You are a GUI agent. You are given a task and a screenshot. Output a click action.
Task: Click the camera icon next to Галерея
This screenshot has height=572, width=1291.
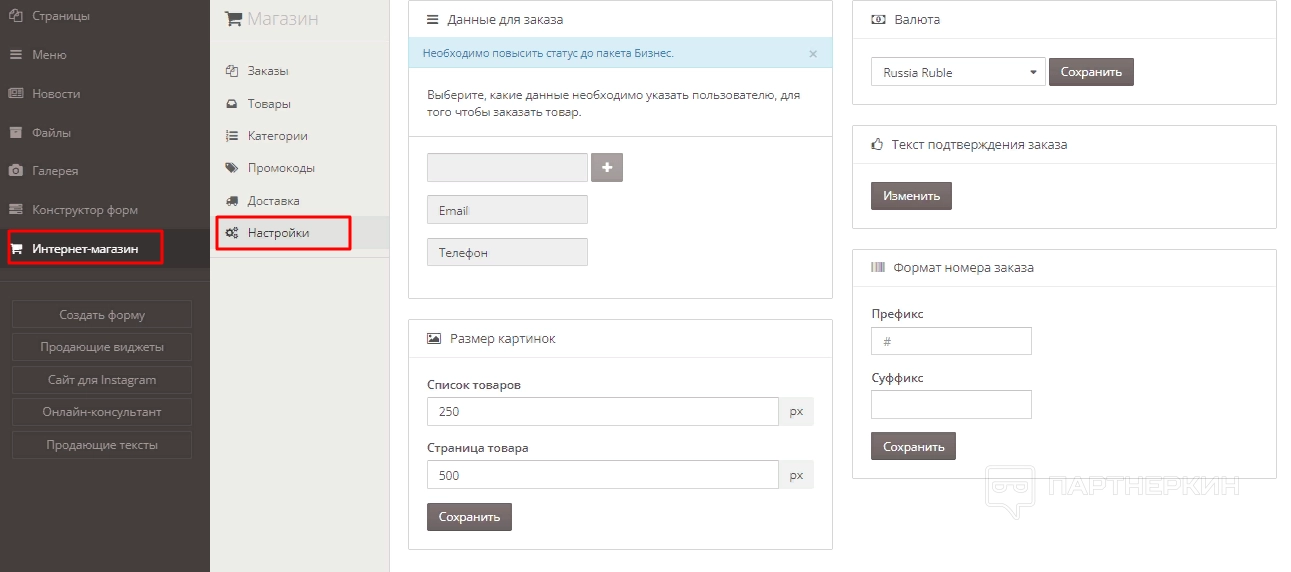pos(16,171)
